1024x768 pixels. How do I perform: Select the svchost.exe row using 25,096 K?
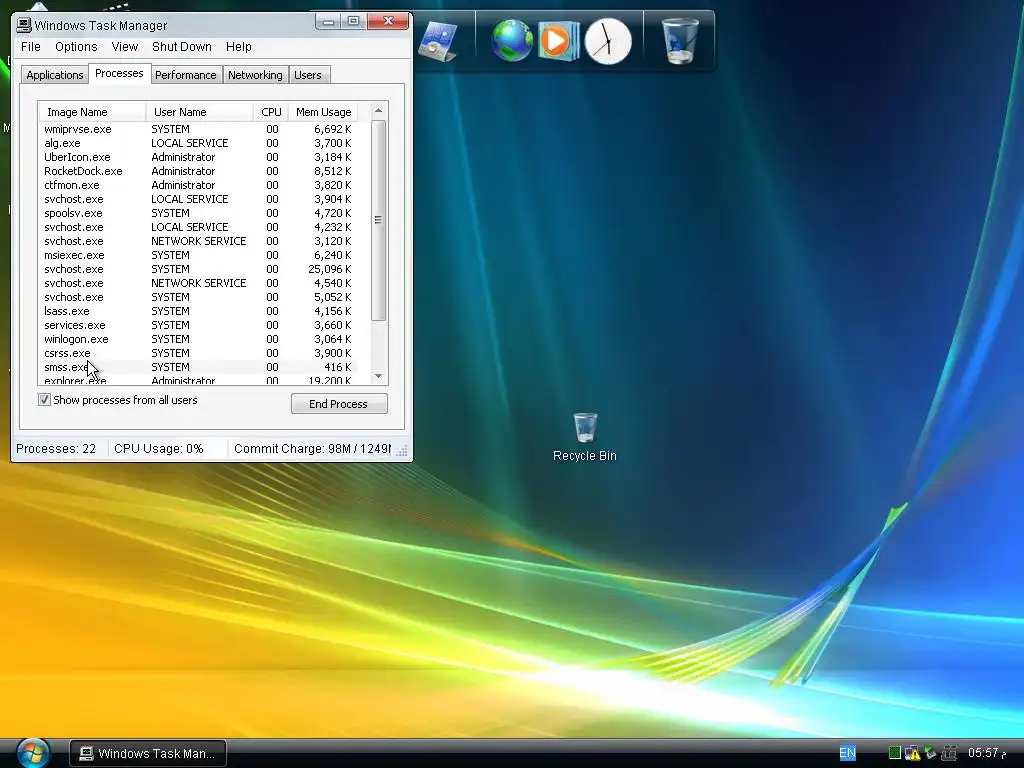(x=199, y=269)
